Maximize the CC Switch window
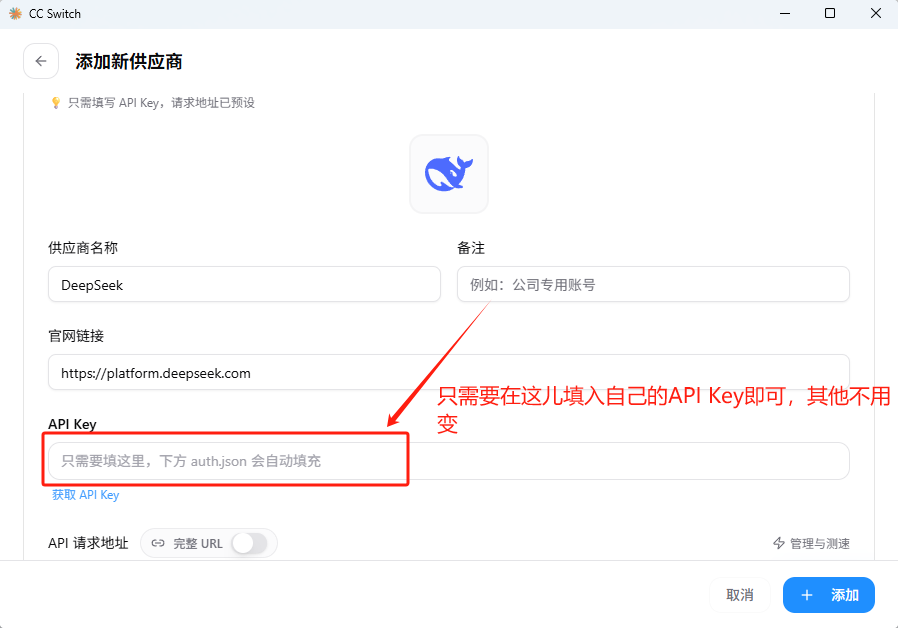Image resolution: width=898 pixels, height=628 pixels. coord(830,14)
